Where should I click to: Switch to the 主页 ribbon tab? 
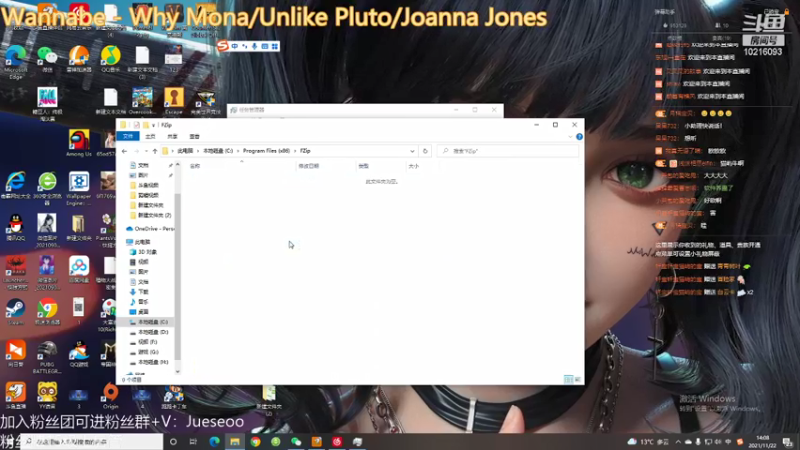click(x=150, y=137)
